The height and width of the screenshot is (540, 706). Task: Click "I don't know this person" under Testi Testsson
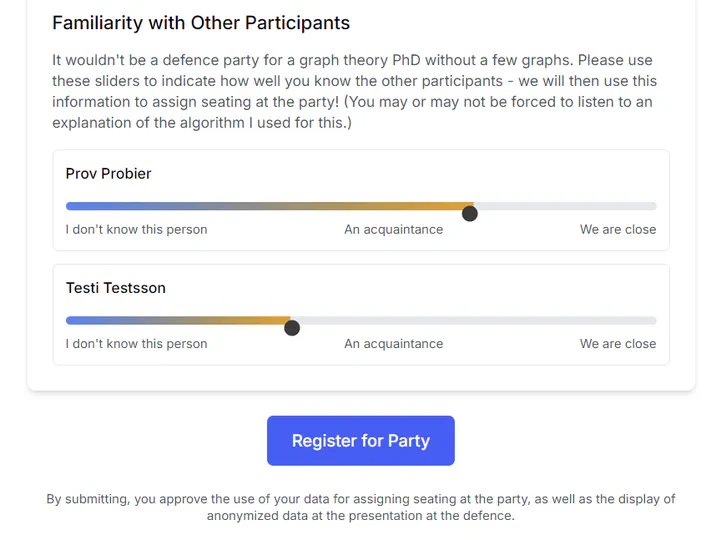137,343
